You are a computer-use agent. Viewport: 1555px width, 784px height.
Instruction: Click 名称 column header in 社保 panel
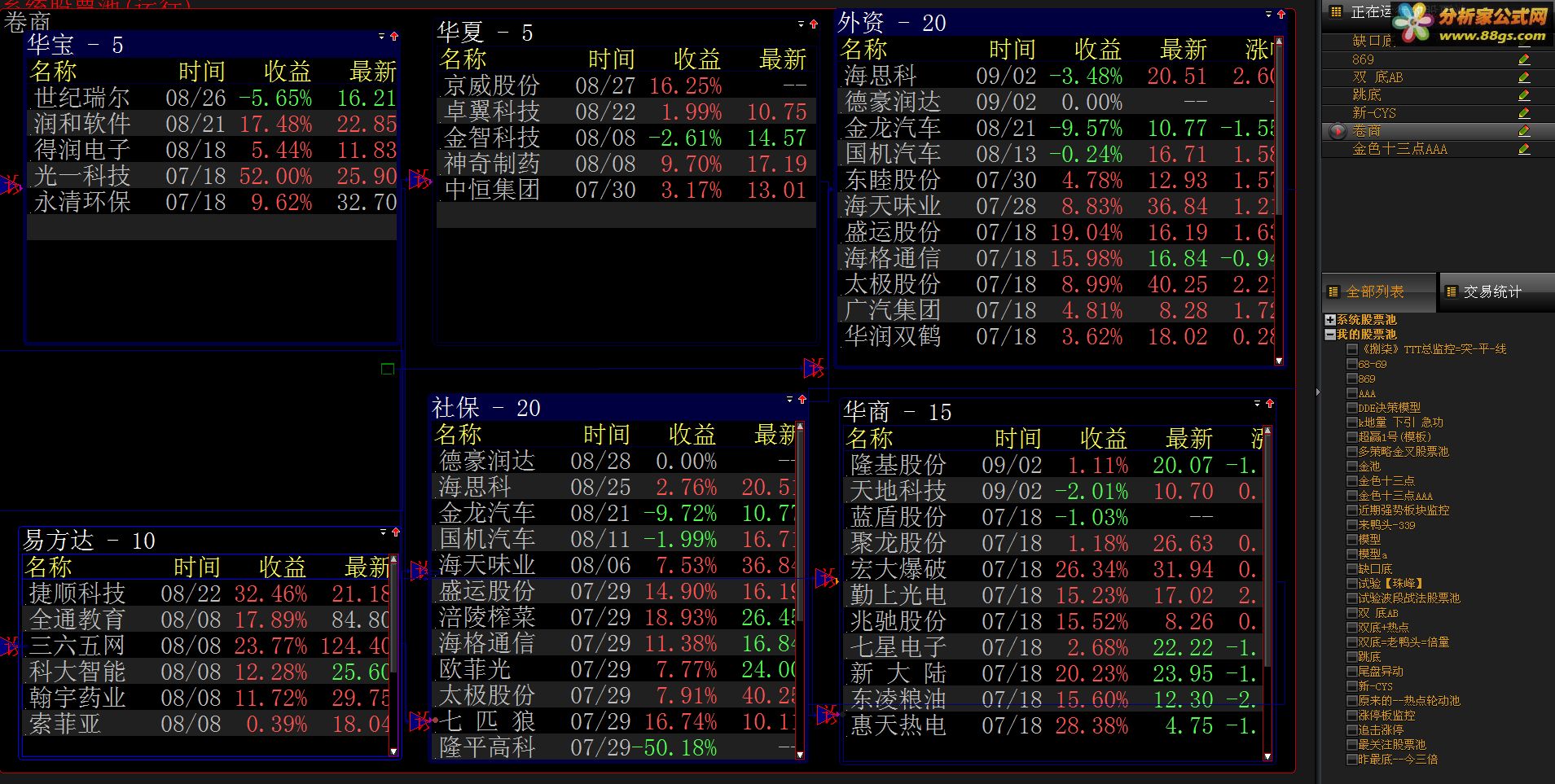click(x=458, y=435)
